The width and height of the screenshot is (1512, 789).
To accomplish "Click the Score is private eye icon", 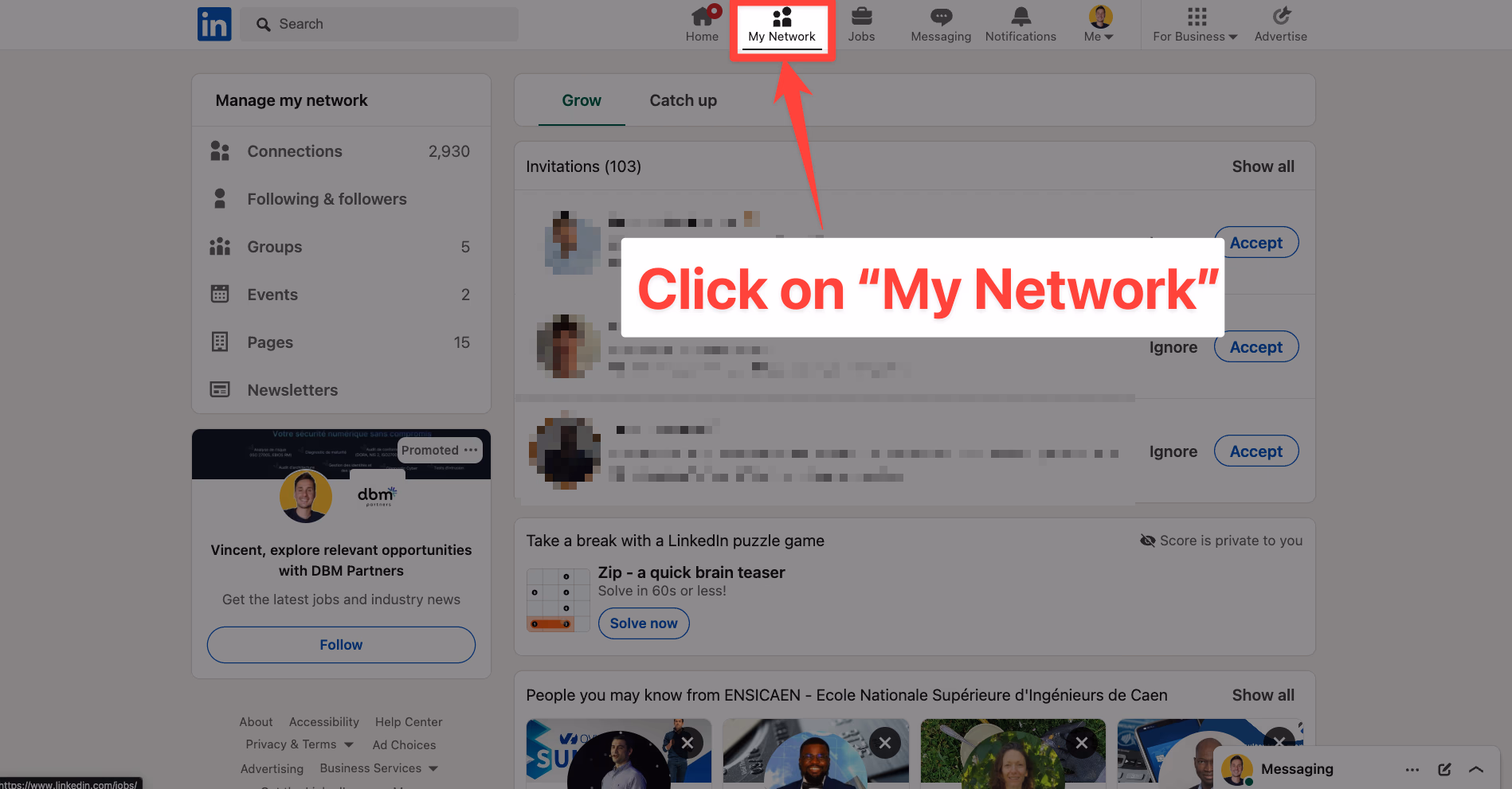I will click(1147, 541).
